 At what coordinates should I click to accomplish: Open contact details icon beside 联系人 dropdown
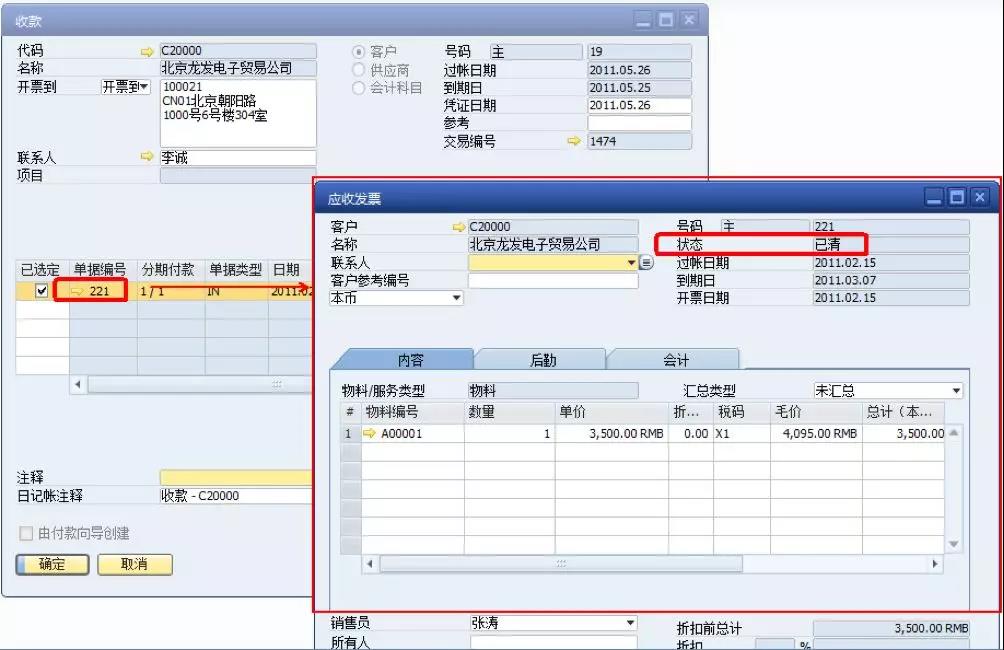pyautogui.click(x=646, y=263)
